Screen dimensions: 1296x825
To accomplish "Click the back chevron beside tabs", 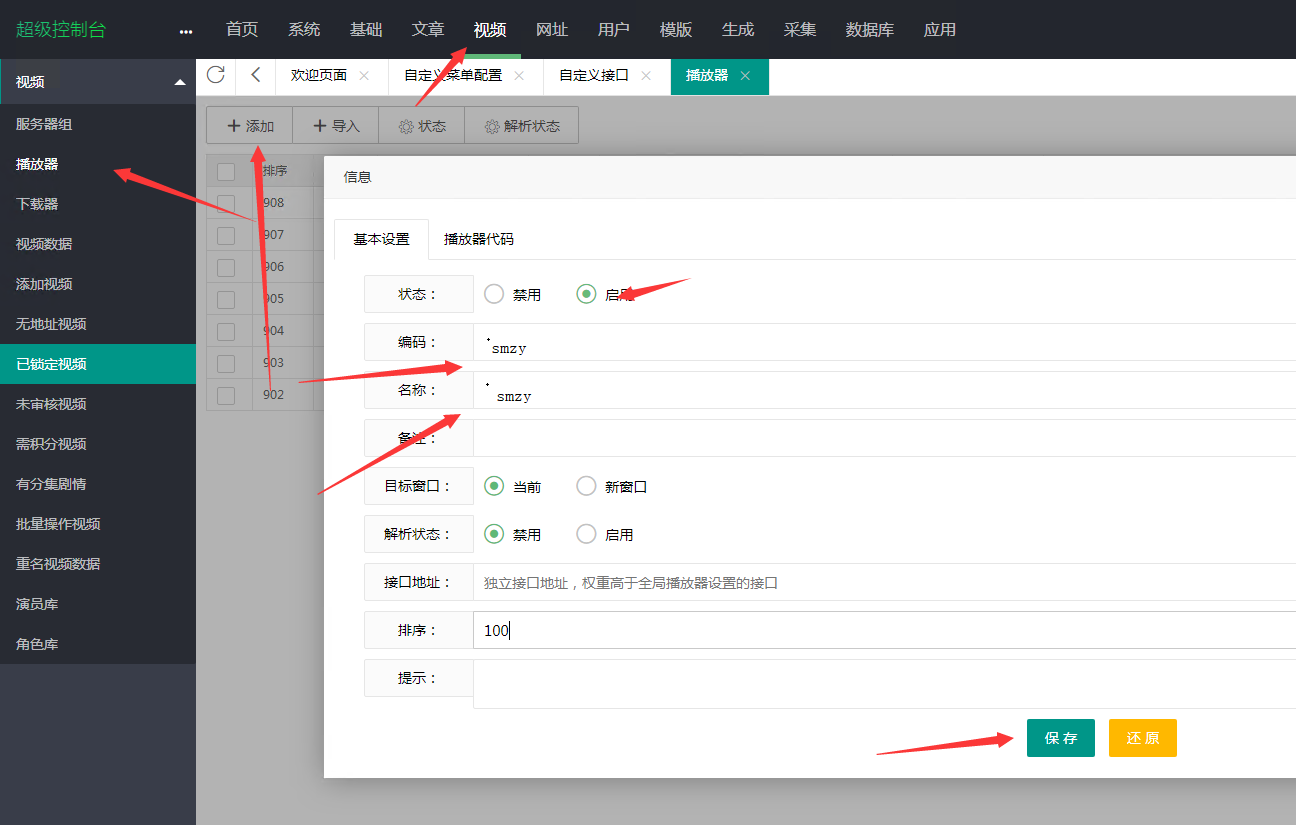I will tap(256, 75).
